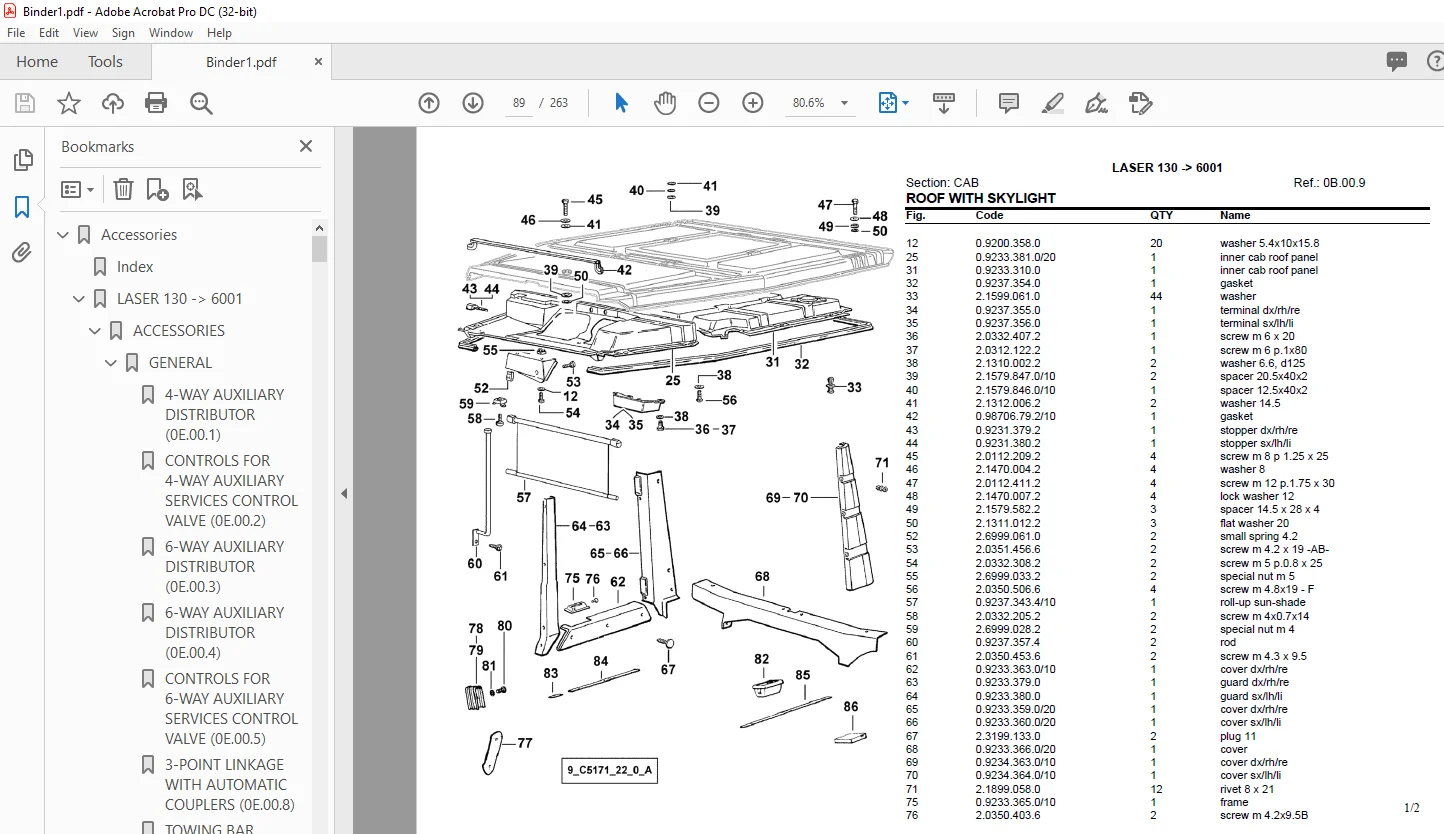The height and width of the screenshot is (834, 1444).
Task: Collapse the Accessories bookmark
Action: 64,235
